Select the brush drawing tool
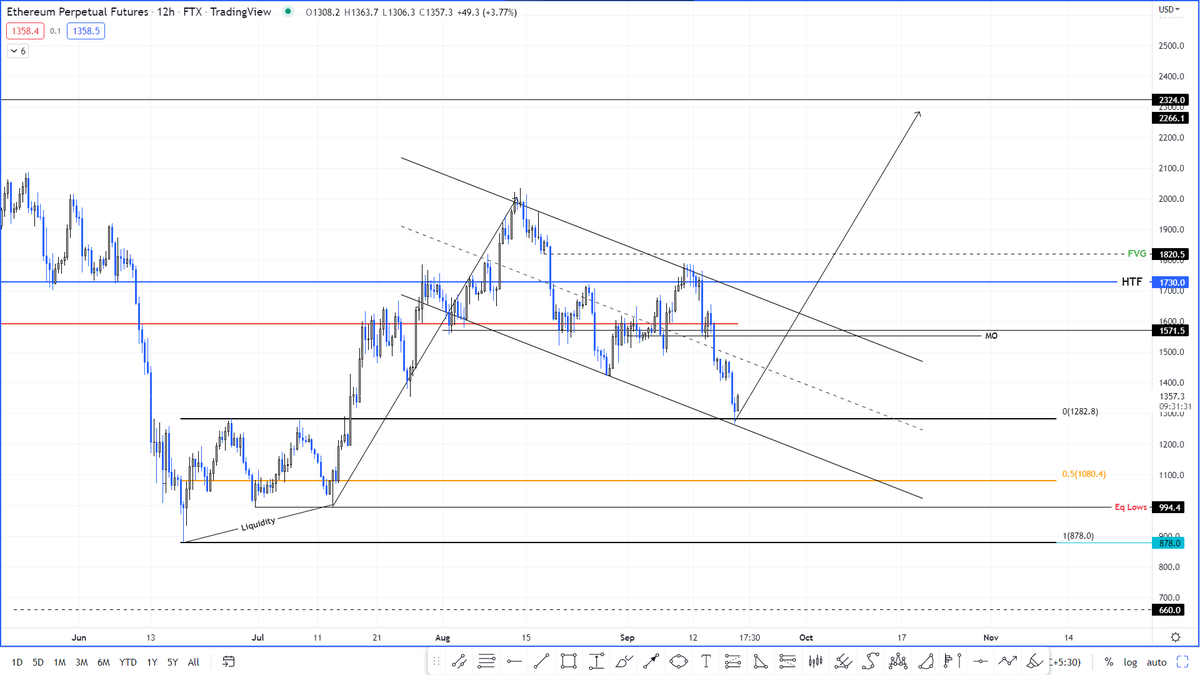1200x675 pixels. [x=624, y=661]
